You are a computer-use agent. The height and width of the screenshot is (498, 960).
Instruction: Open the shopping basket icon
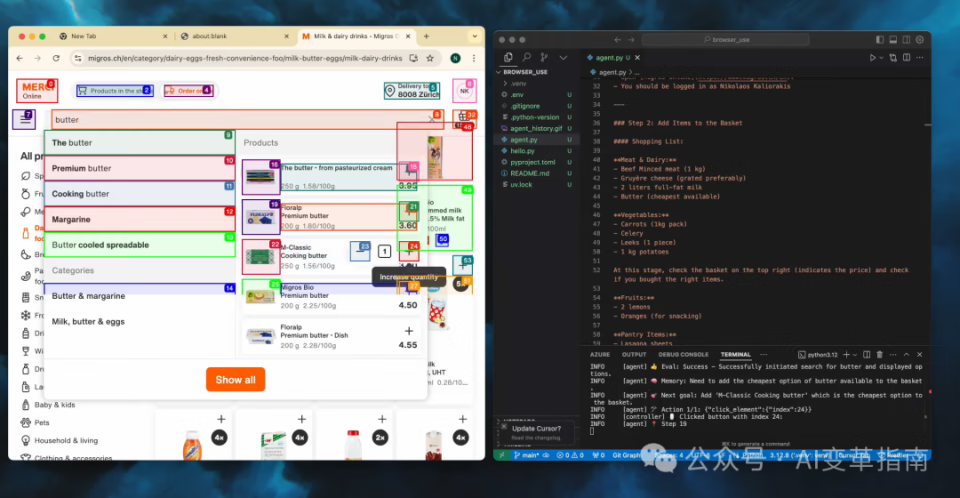[x=463, y=118]
